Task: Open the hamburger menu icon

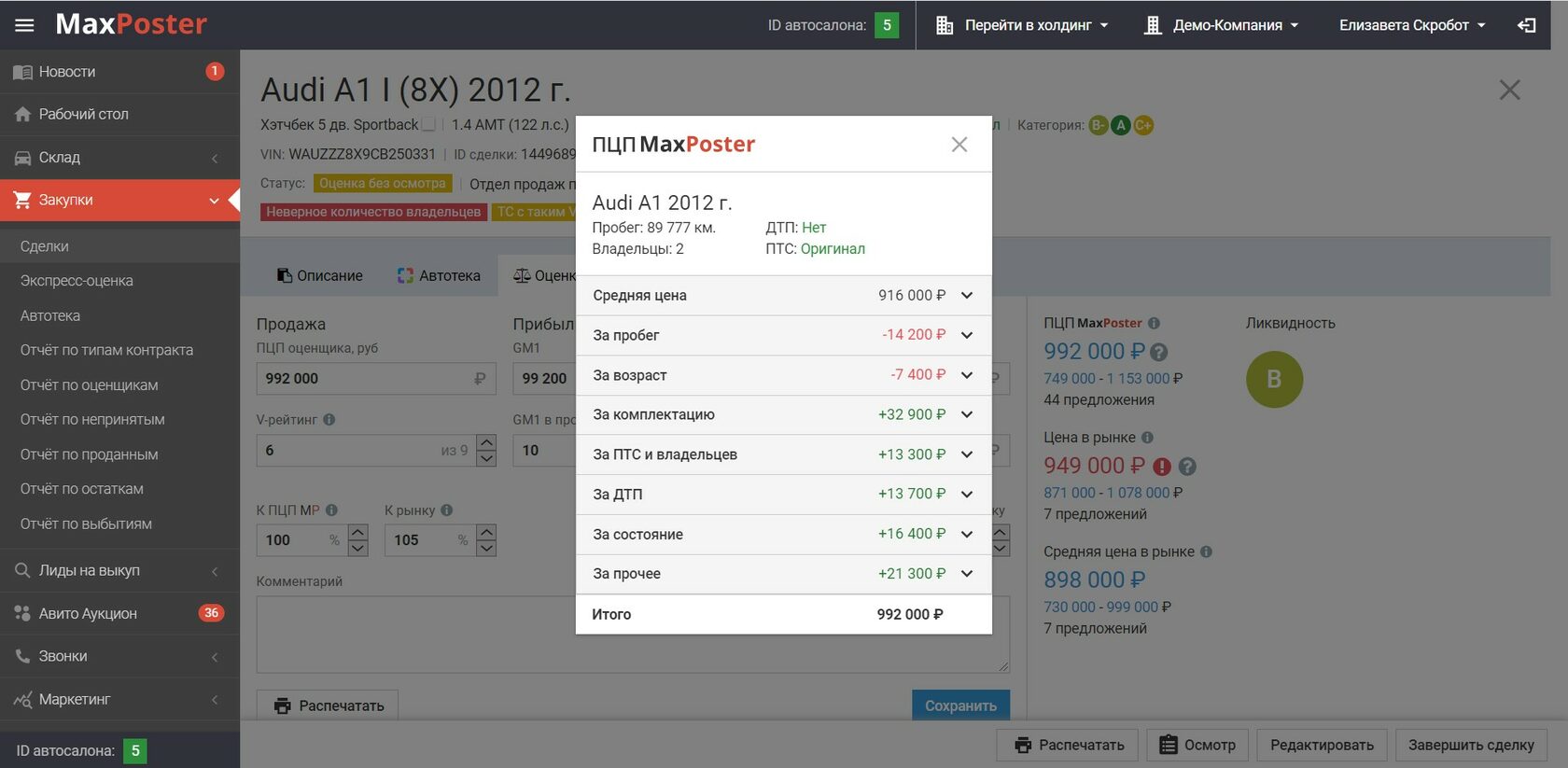Action: [x=24, y=25]
